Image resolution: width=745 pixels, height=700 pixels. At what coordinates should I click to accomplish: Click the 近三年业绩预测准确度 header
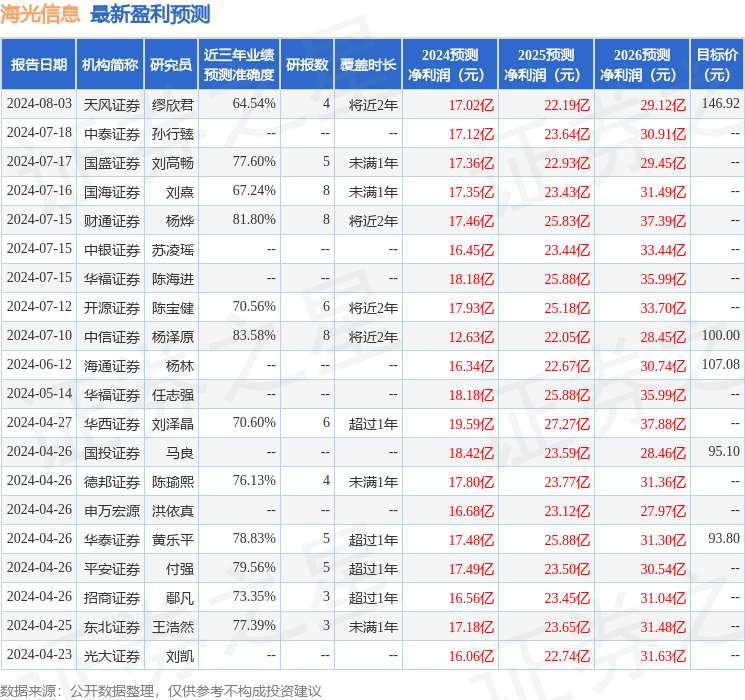click(x=239, y=65)
